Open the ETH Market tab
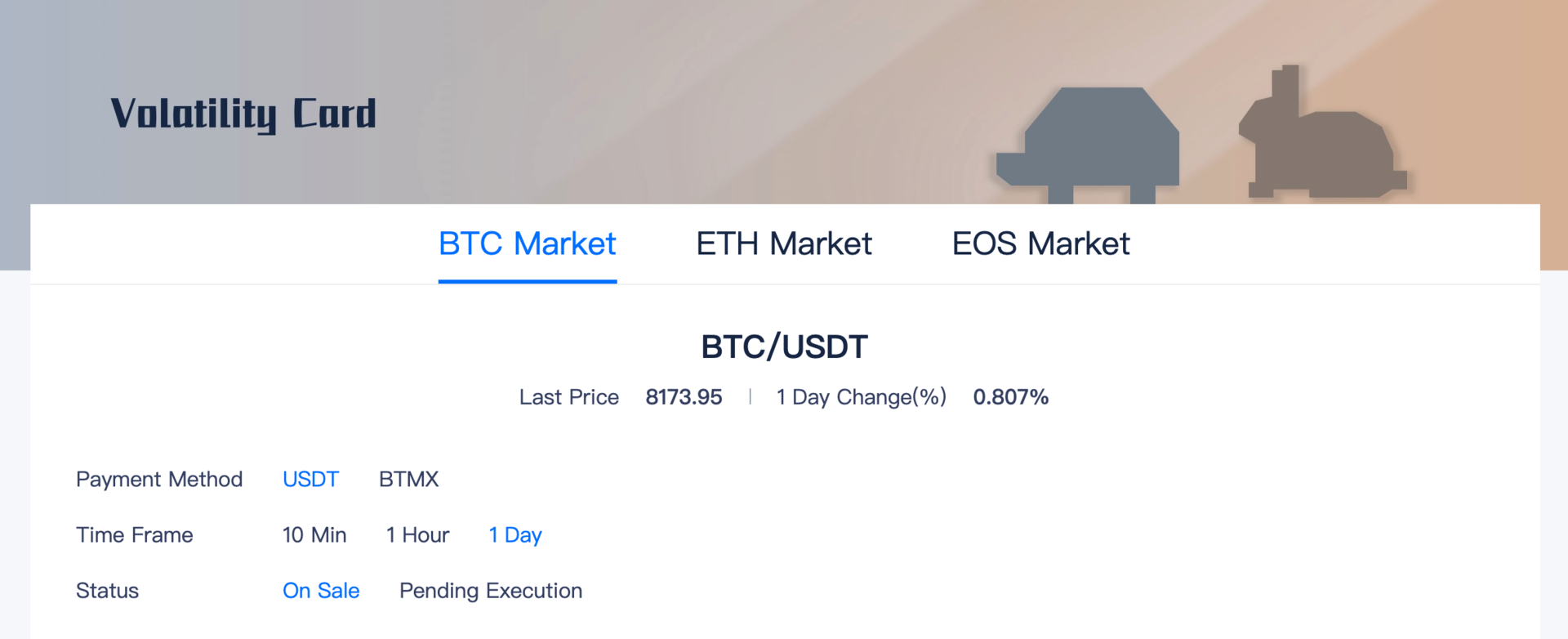 [x=784, y=244]
